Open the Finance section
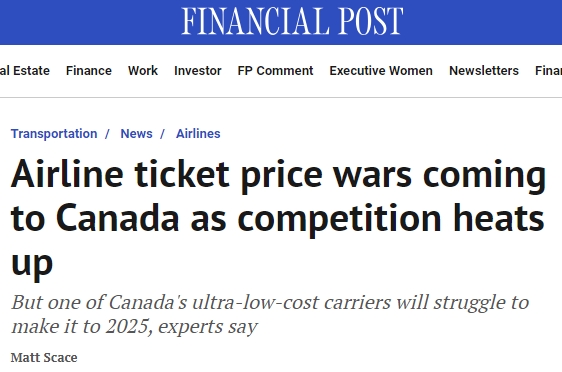This screenshot has width=562, height=372. (x=89, y=71)
